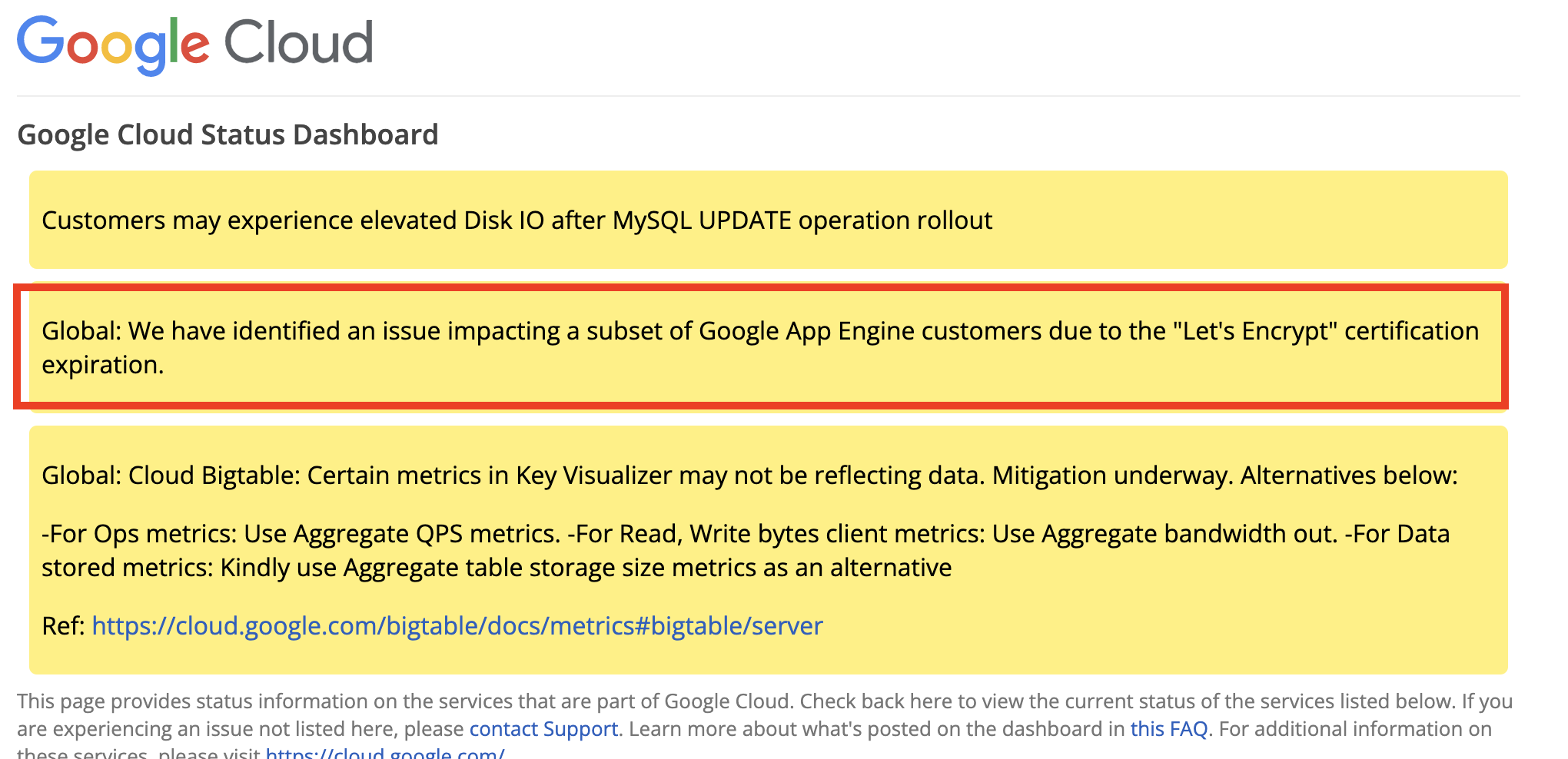Click the red 'e' in the Google logo
The image size is (1568, 759).
click(194, 48)
